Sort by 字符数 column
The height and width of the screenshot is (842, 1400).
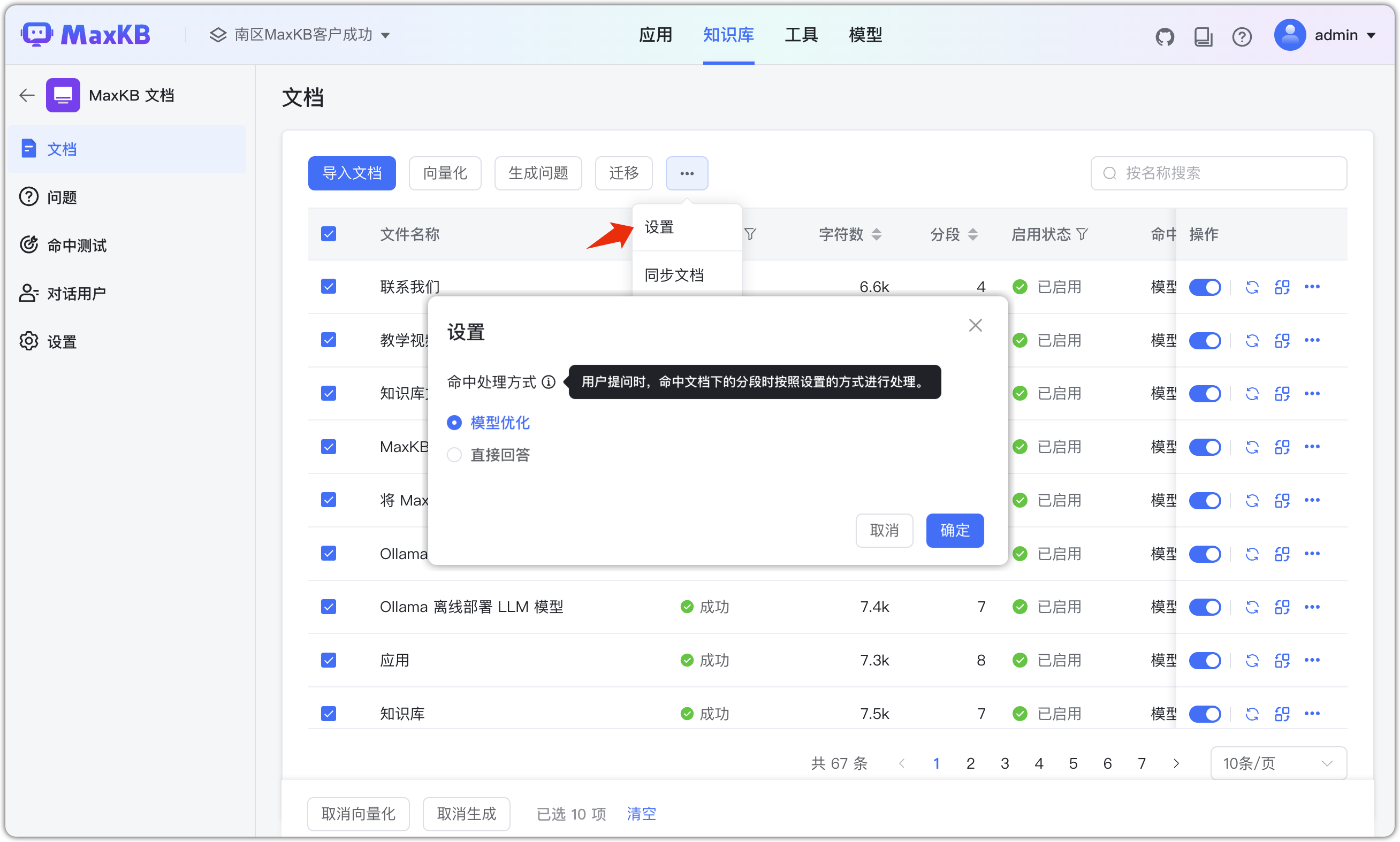[x=876, y=234]
